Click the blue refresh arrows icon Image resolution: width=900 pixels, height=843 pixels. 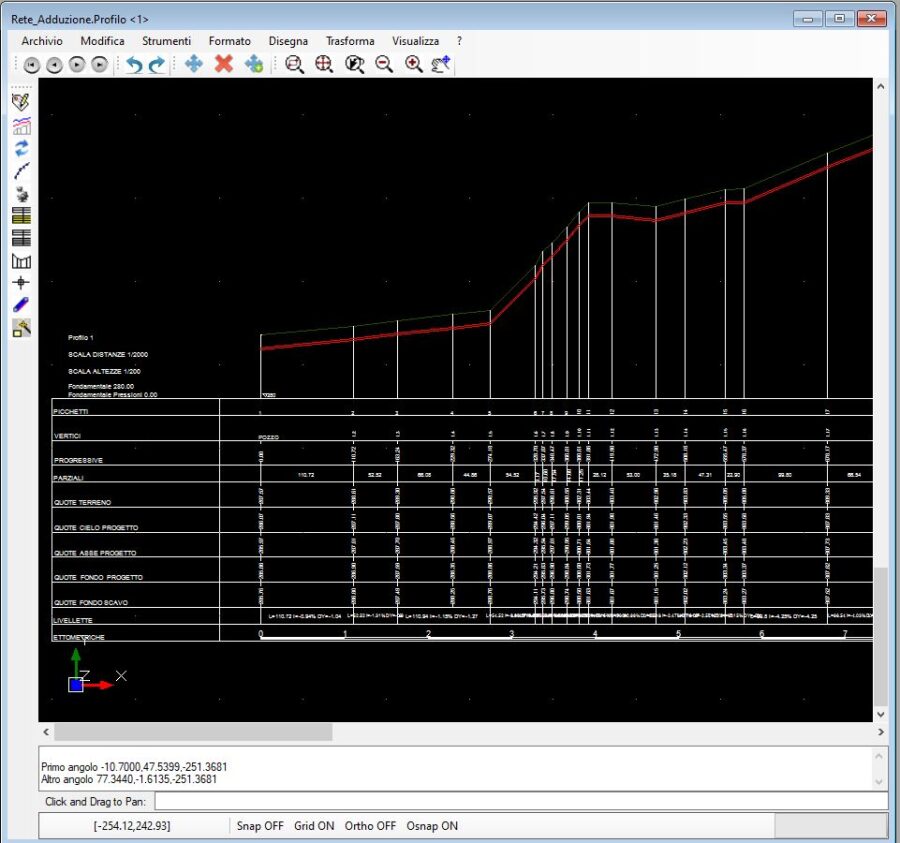click(21, 148)
